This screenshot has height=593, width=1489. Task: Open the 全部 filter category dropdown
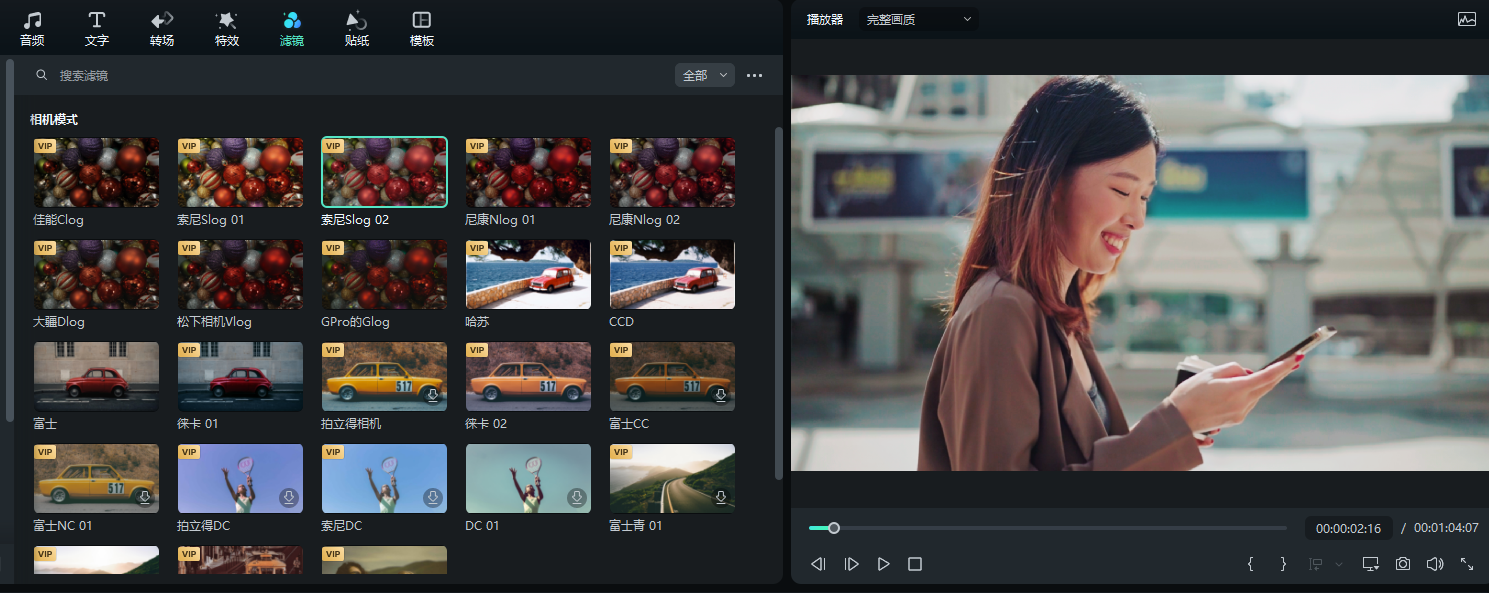click(x=705, y=75)
